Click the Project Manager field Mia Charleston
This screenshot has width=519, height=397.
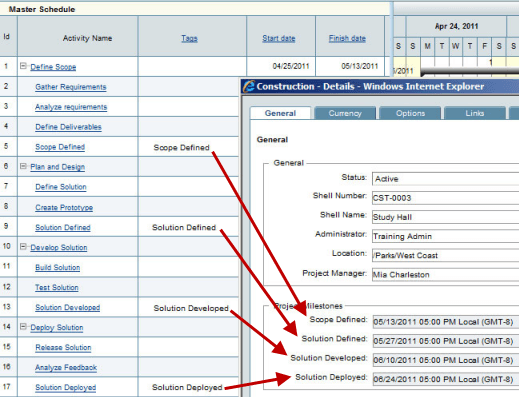[445, 275]
